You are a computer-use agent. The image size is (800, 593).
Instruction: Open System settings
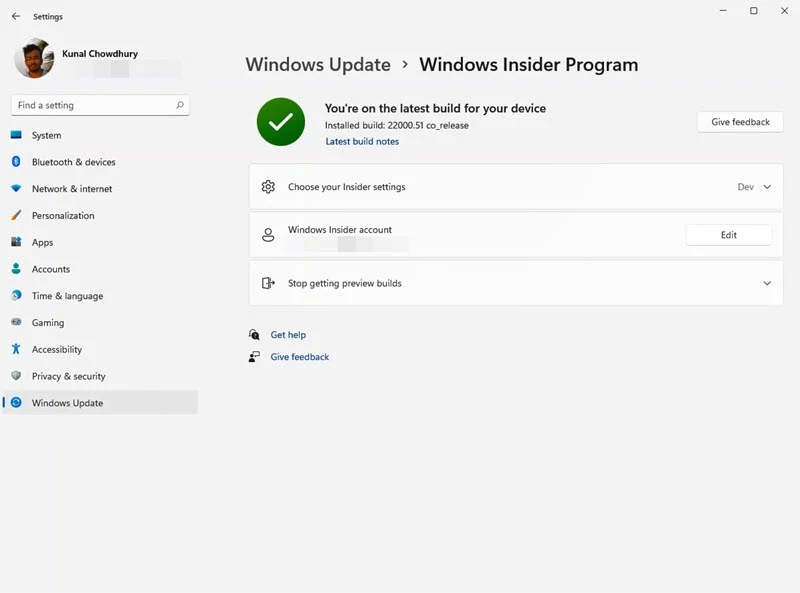(x=100, y=135)
